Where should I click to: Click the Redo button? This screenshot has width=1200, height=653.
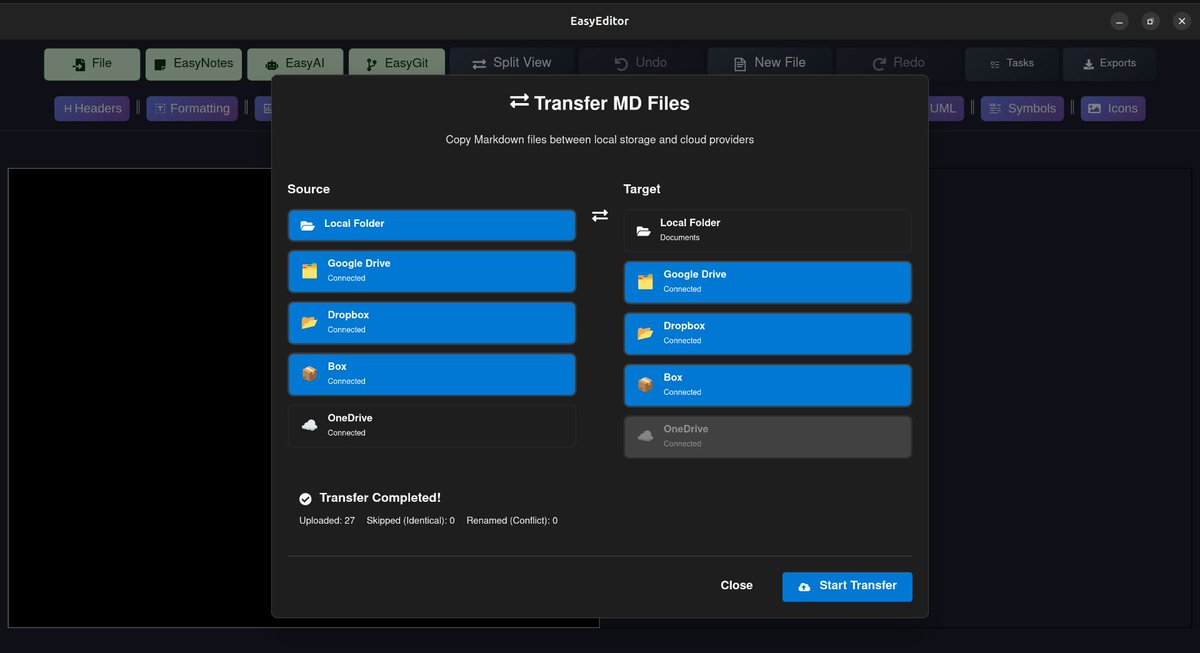point(898,63)
